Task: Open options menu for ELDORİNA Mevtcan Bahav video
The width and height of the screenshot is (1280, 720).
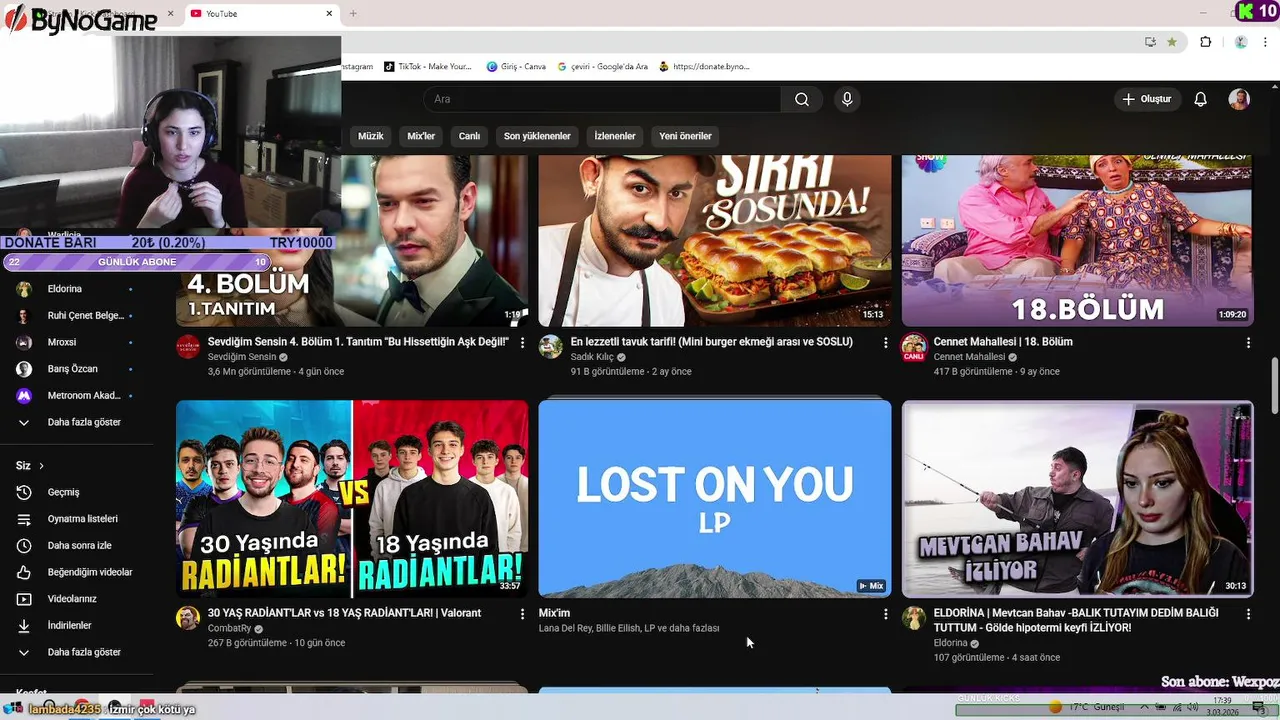Action: [1248, 614]
